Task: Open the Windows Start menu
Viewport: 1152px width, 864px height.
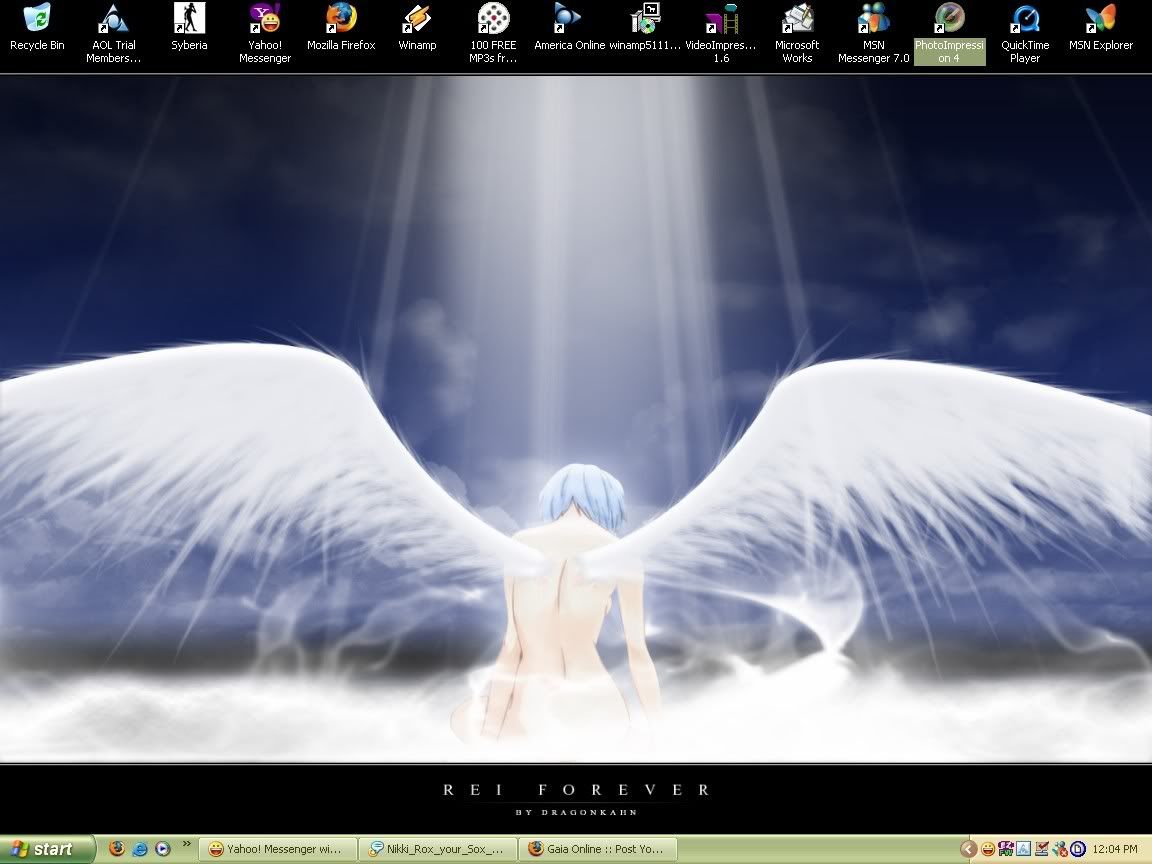Action: (46, 849)
